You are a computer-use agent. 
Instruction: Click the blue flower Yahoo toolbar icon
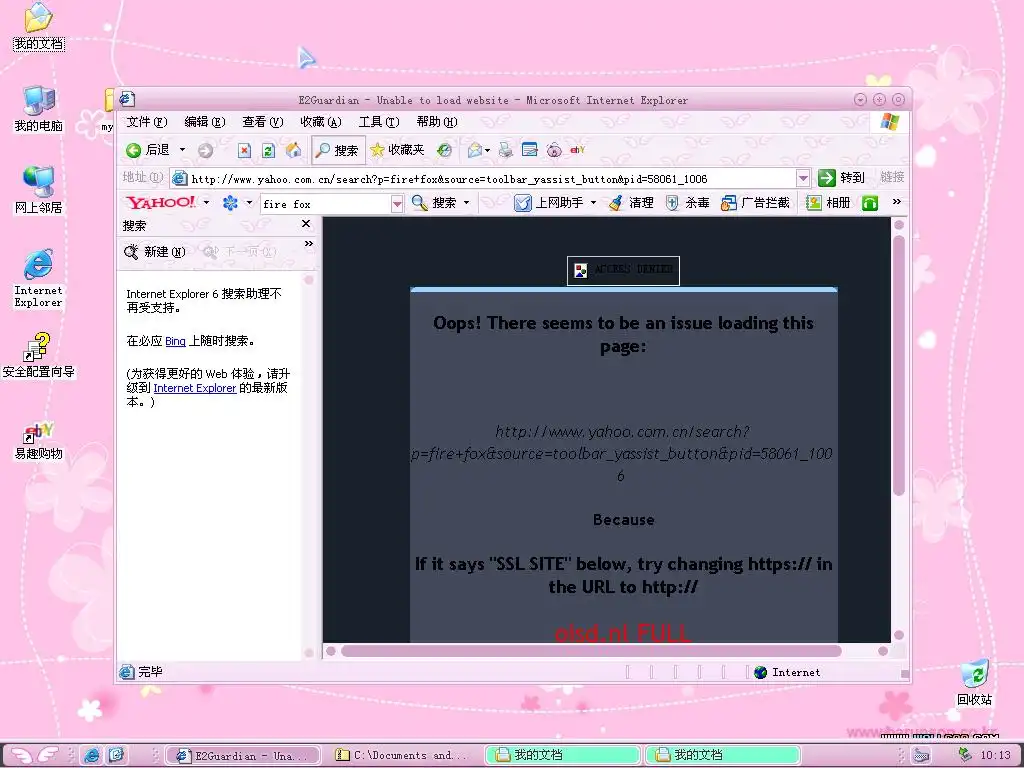pos(230,203)
